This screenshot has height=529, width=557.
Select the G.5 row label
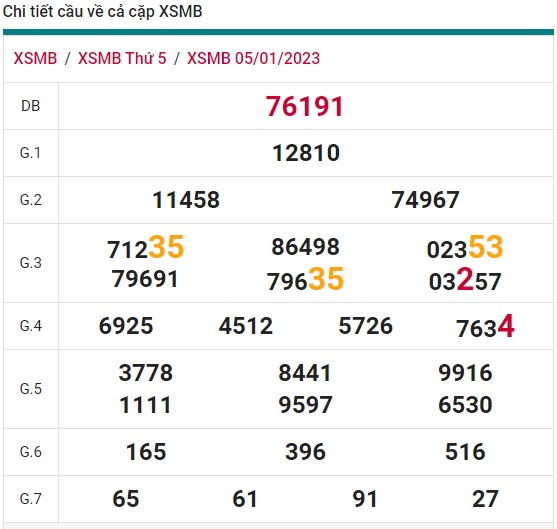click(31, 389)
